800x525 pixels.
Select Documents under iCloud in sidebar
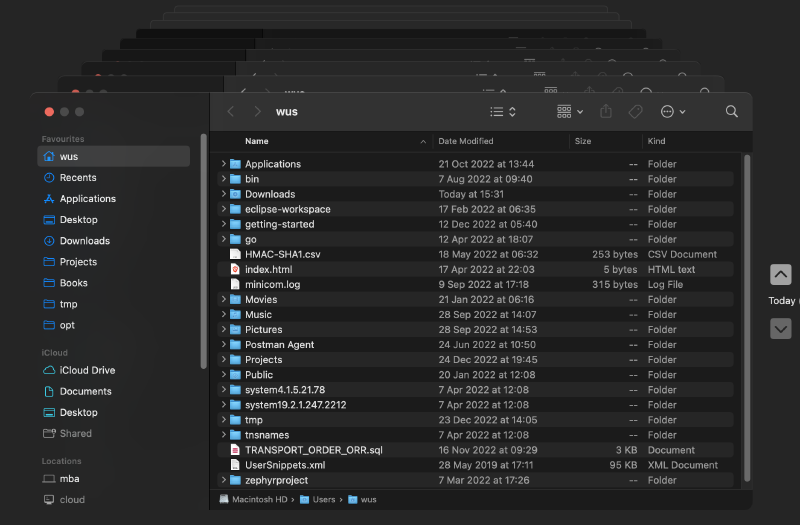pyautogui.click(x=85, y=391)
